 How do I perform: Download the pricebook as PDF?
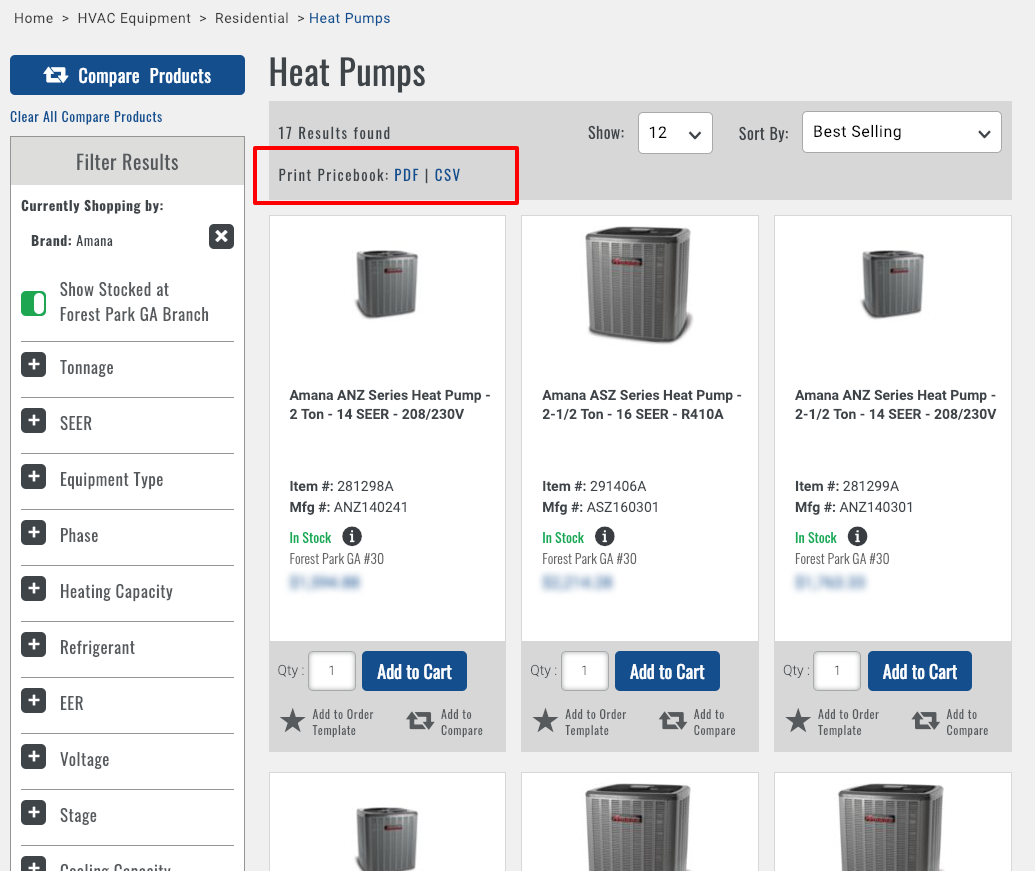coord(407,175)
